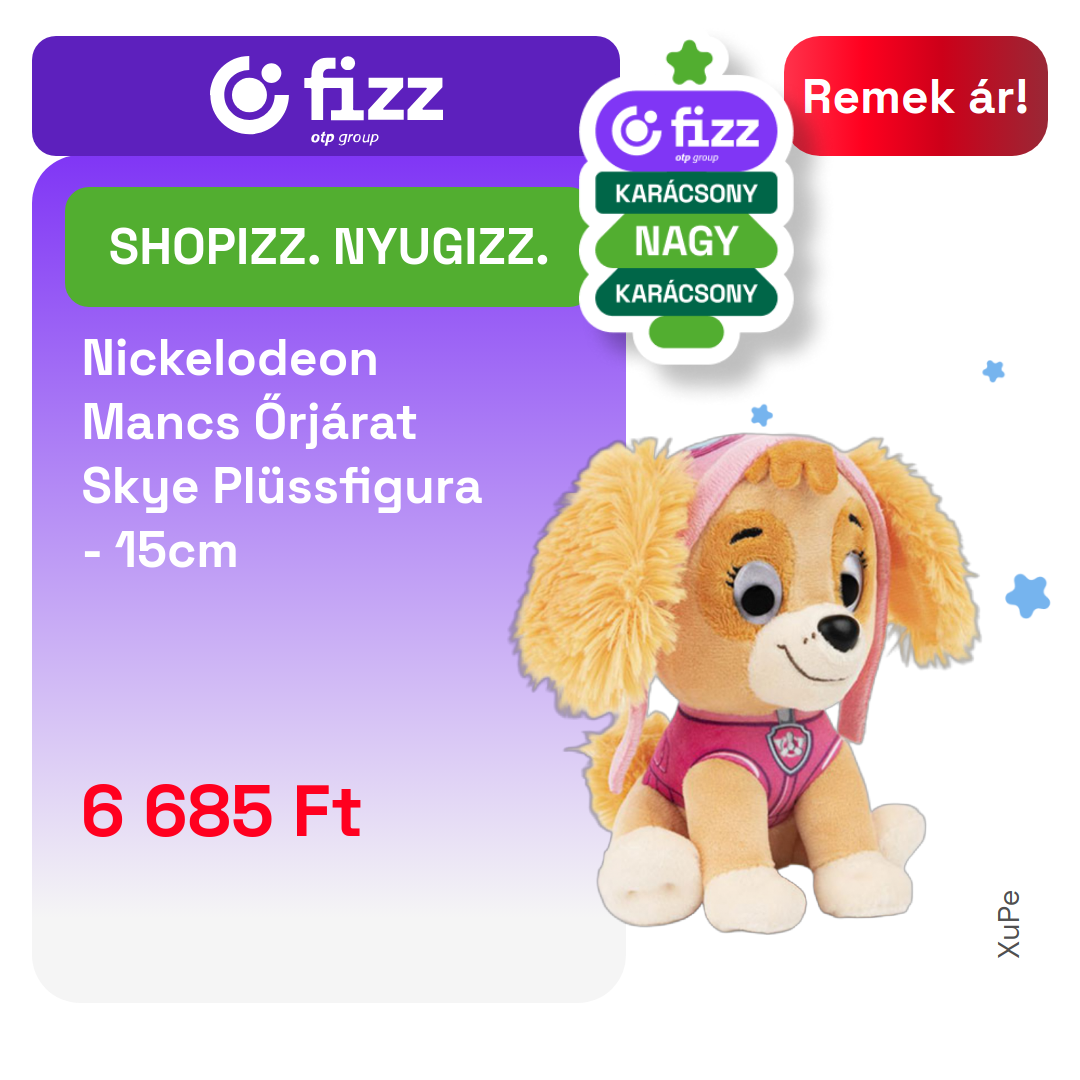Screen dimensions: 1080x1080
Task: Click the upper "KARÁCSONY" dark green label
Action: (686, 193)
